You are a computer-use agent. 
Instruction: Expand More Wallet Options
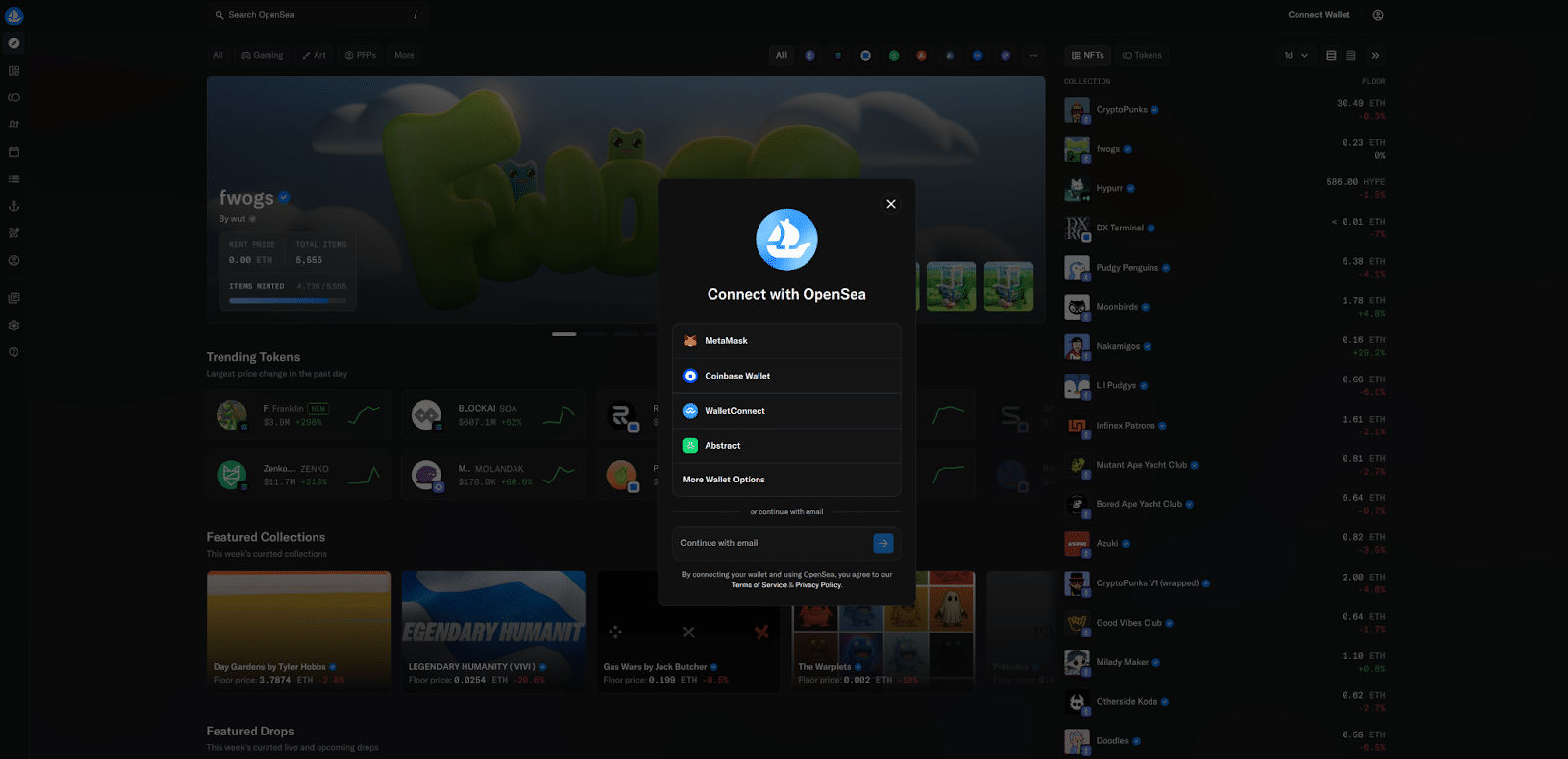[x=786, y=480]
